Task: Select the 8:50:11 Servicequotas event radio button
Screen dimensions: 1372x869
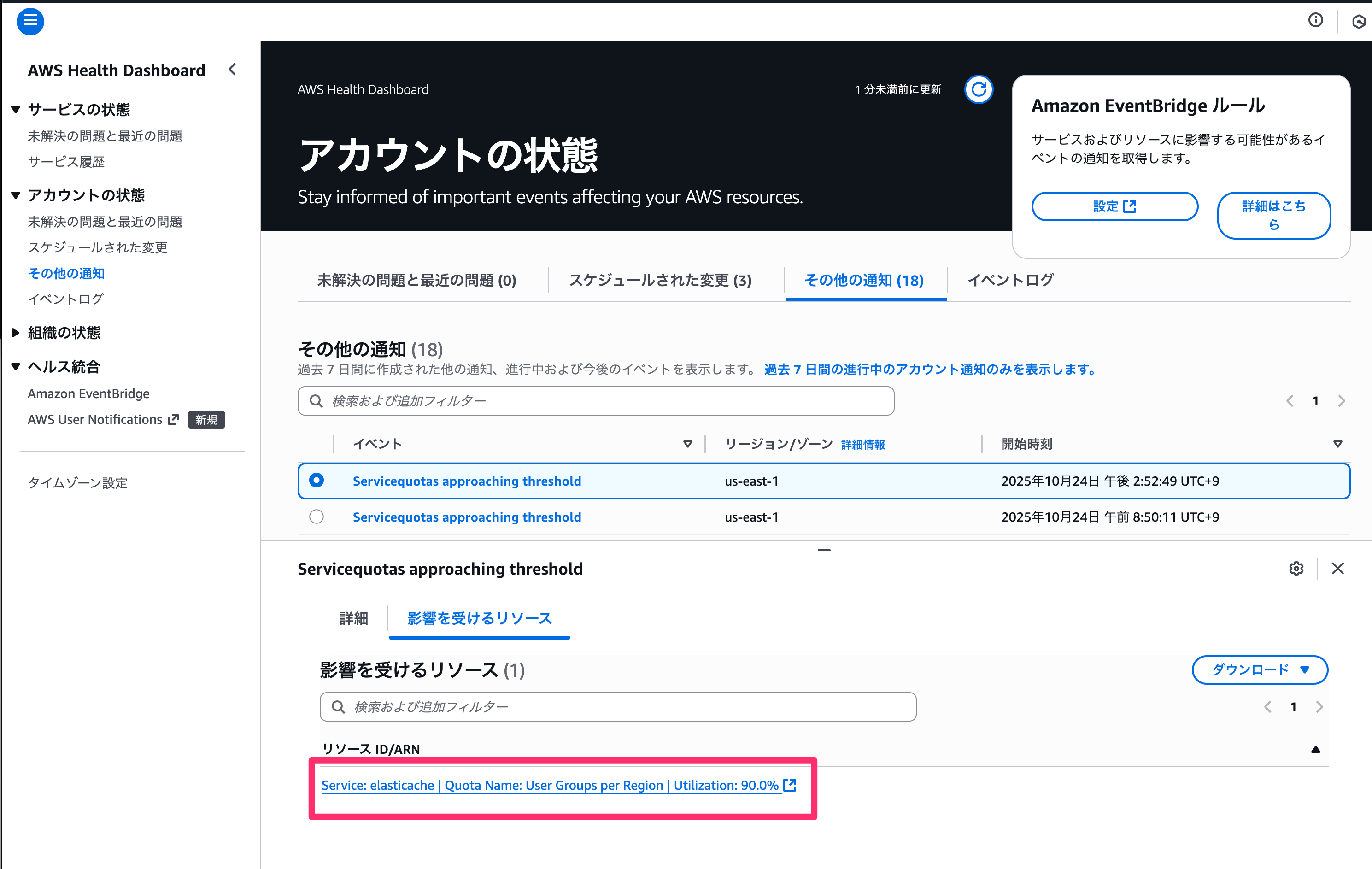Action: coord(316,516)
